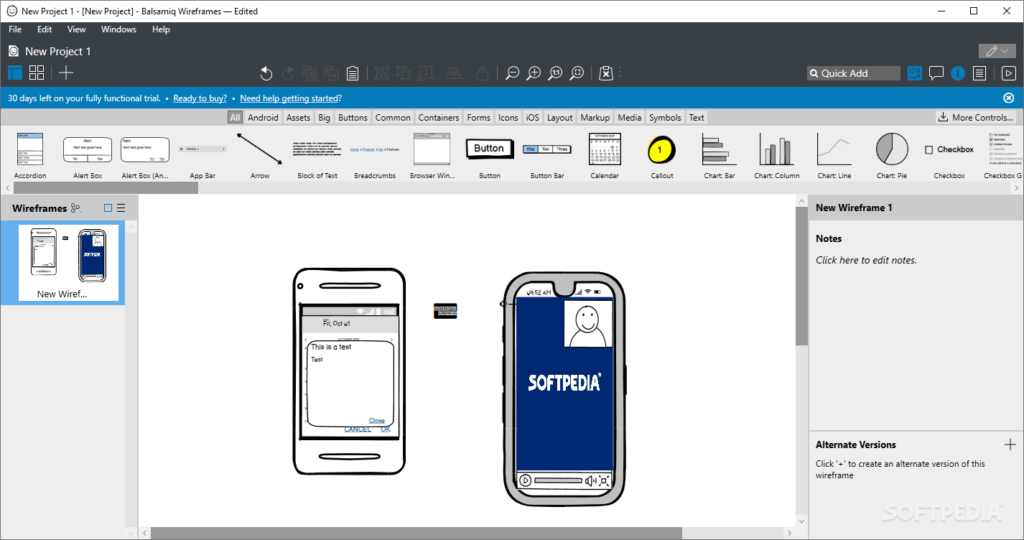Image resolution: width=1024 pixels, height=540 pixels.
Task: Click the Group selected items icon
Action: [x=382, y=73]
